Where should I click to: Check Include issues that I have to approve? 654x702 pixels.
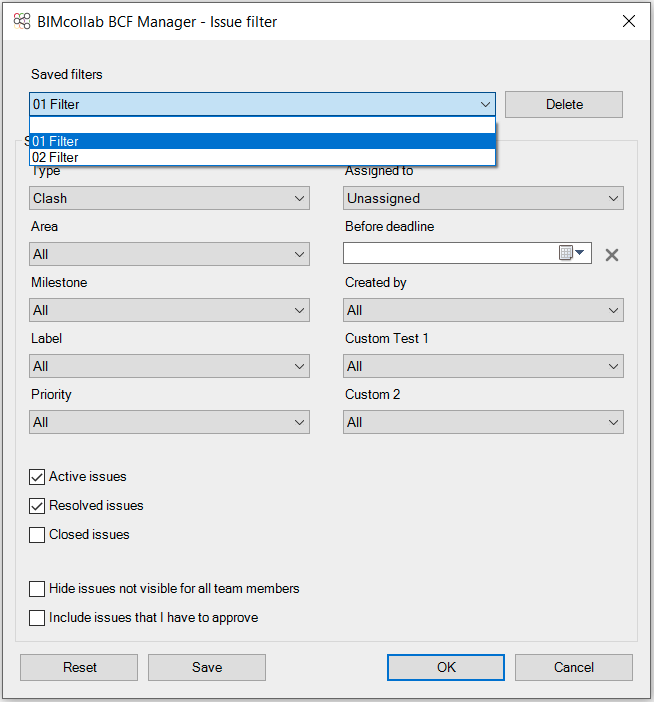37,618
